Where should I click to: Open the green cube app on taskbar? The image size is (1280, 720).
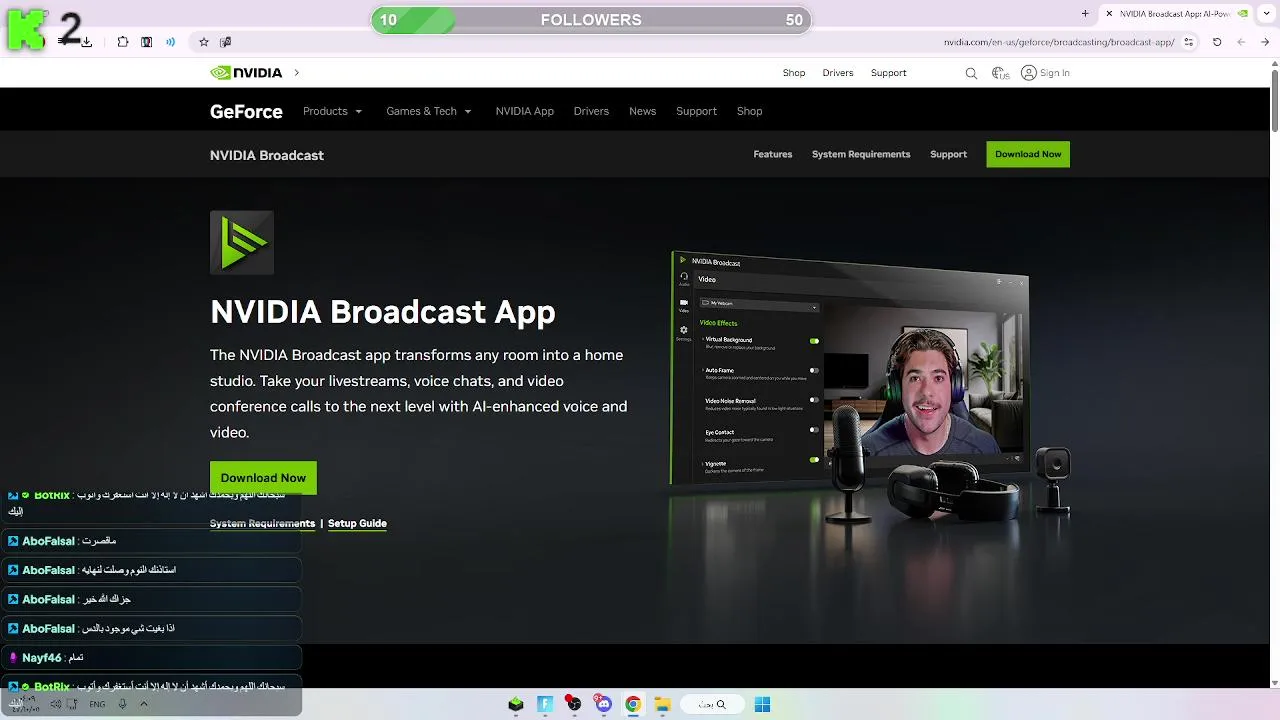[x=516, y=704]
